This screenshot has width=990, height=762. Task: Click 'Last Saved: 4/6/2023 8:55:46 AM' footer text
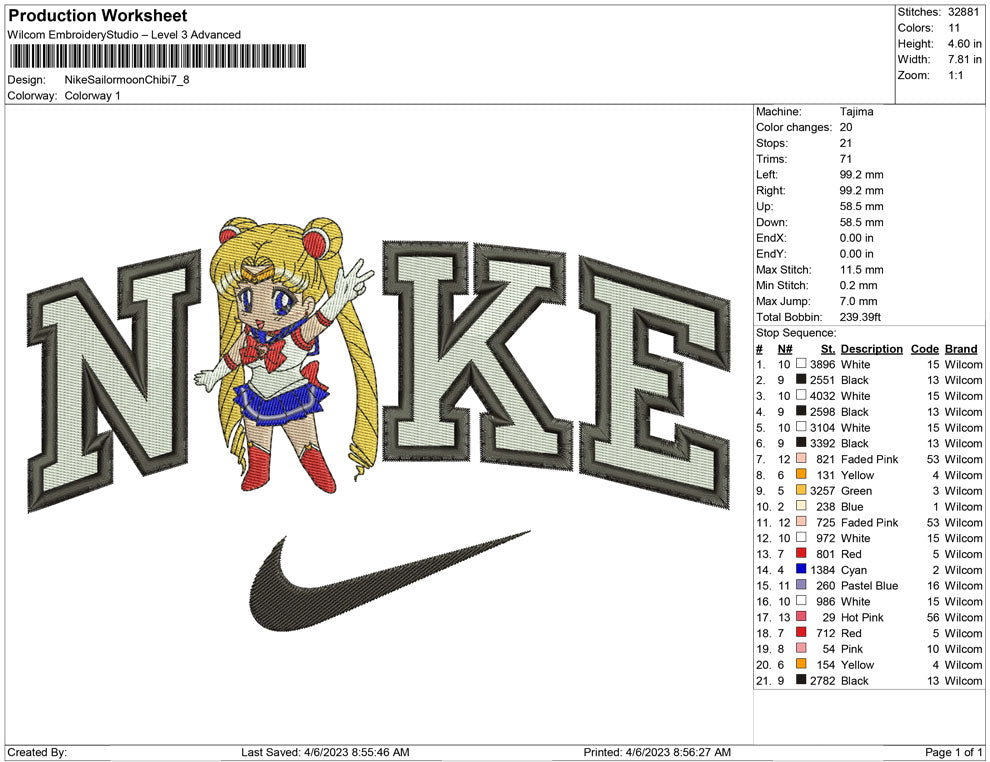pos(325,752)
